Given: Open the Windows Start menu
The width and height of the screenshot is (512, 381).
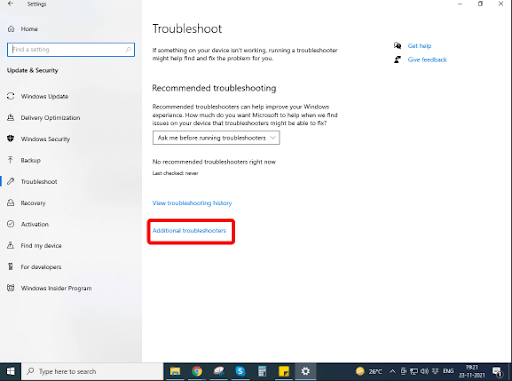Looking at the screenshot, I should click(10, 371).
